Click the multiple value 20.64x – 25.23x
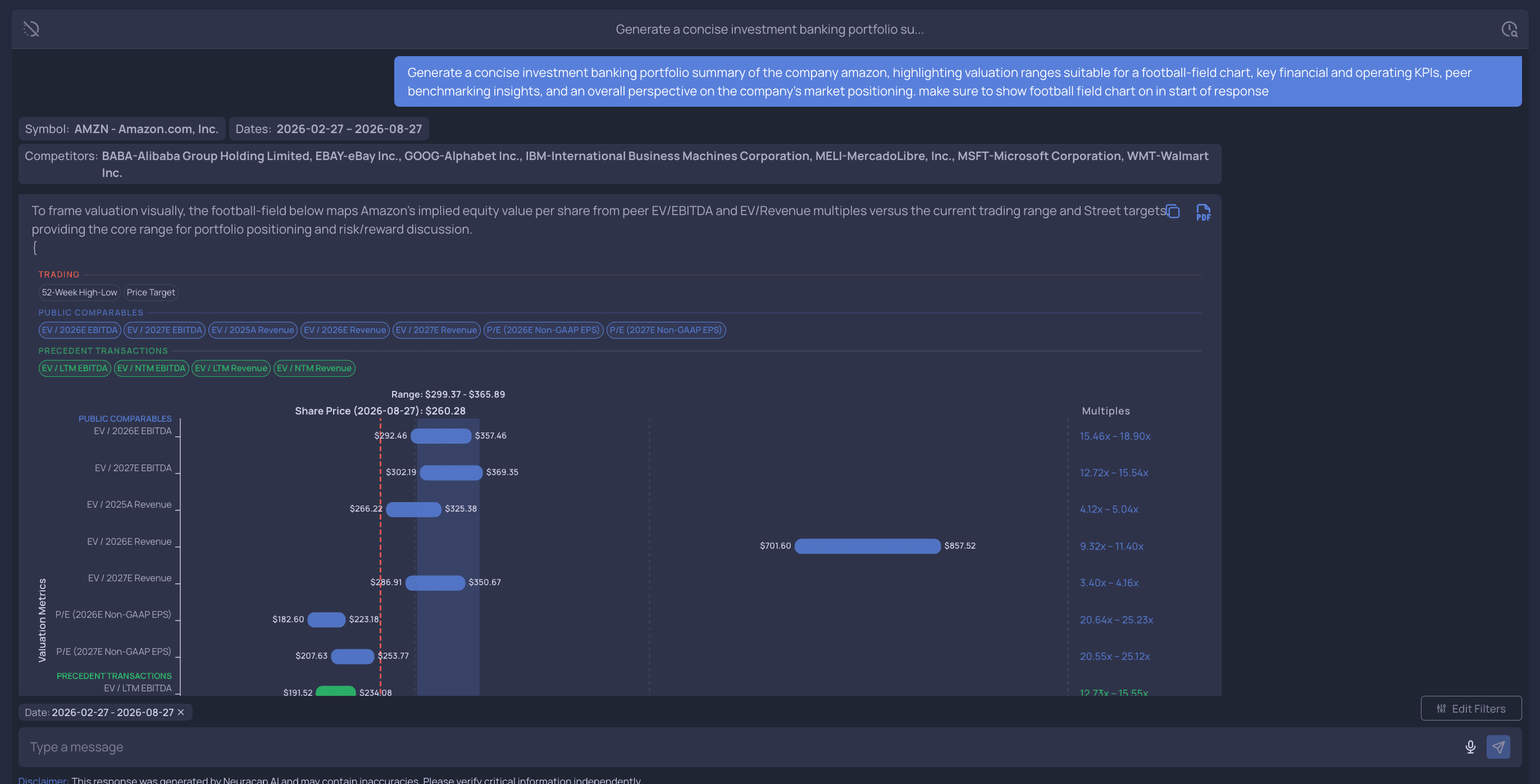This screenshot has width=1540, height=784. coord(1116,620)
